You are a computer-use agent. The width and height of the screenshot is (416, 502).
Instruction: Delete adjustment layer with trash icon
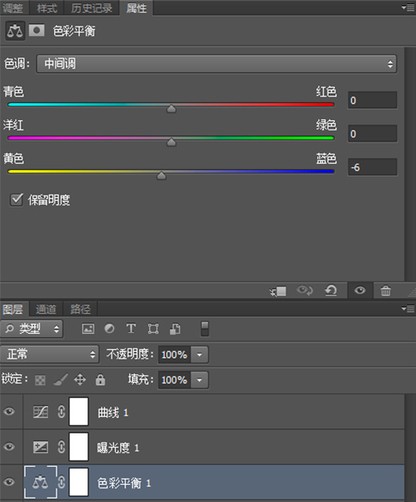(386, 291)
